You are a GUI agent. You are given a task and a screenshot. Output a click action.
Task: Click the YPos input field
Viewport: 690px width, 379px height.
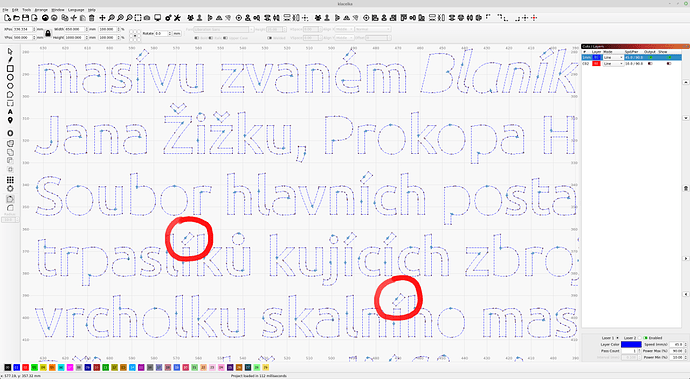click(23, 38)
